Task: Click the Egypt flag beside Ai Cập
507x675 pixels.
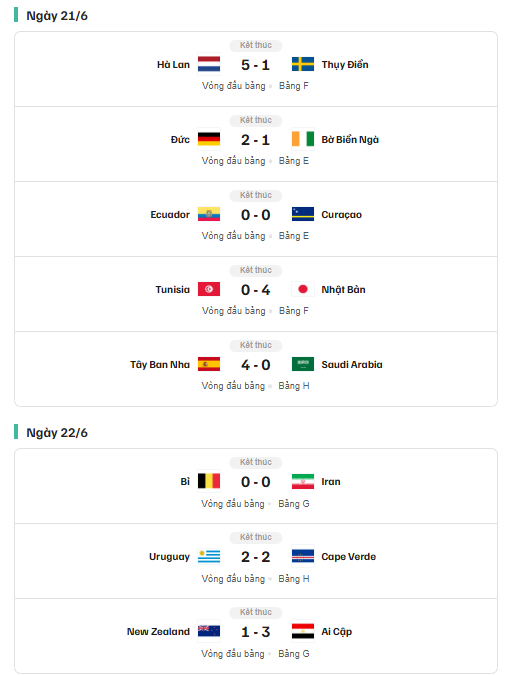Action: pos(303,631)
